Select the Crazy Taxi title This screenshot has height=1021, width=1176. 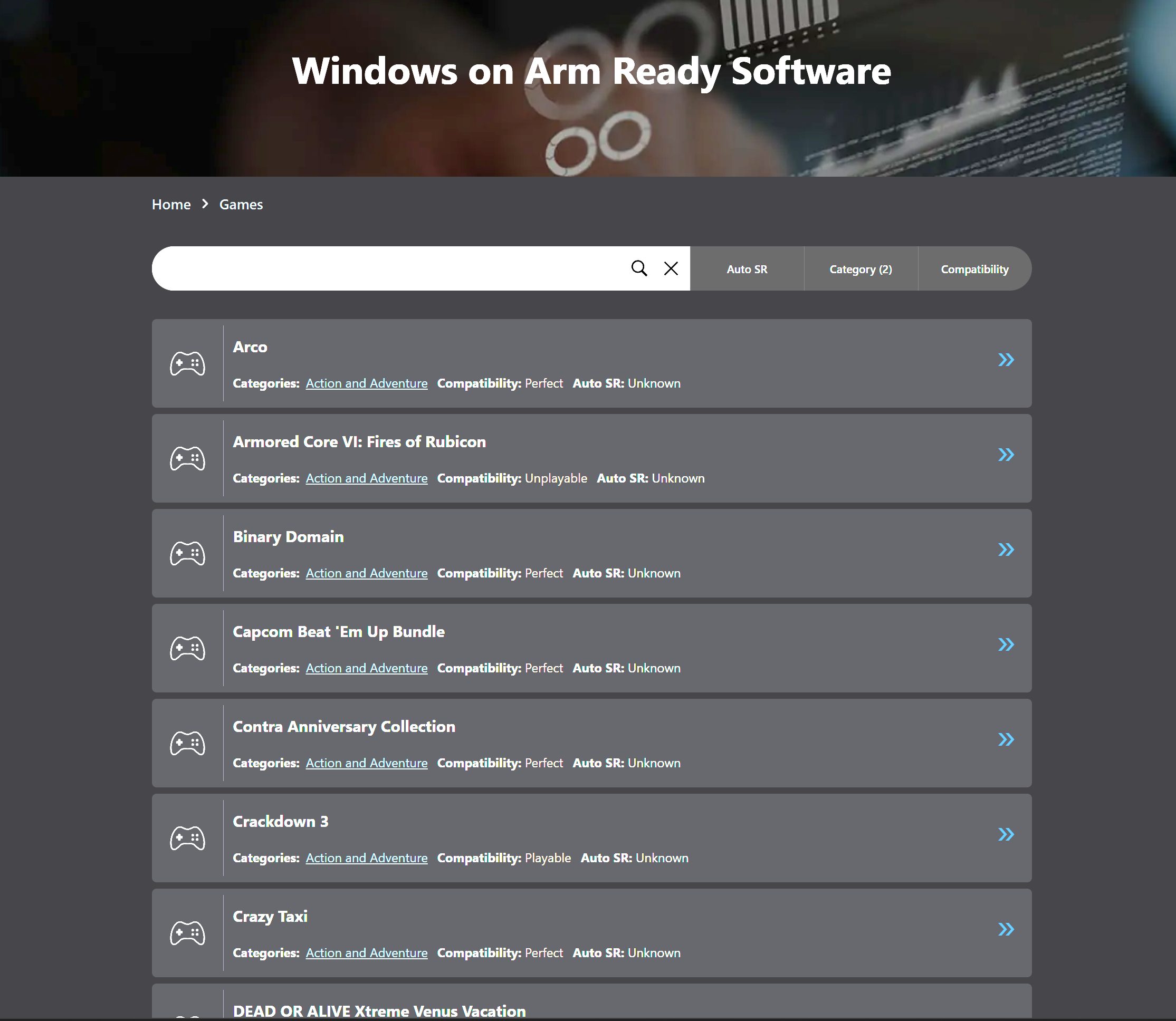pos(270,917)
